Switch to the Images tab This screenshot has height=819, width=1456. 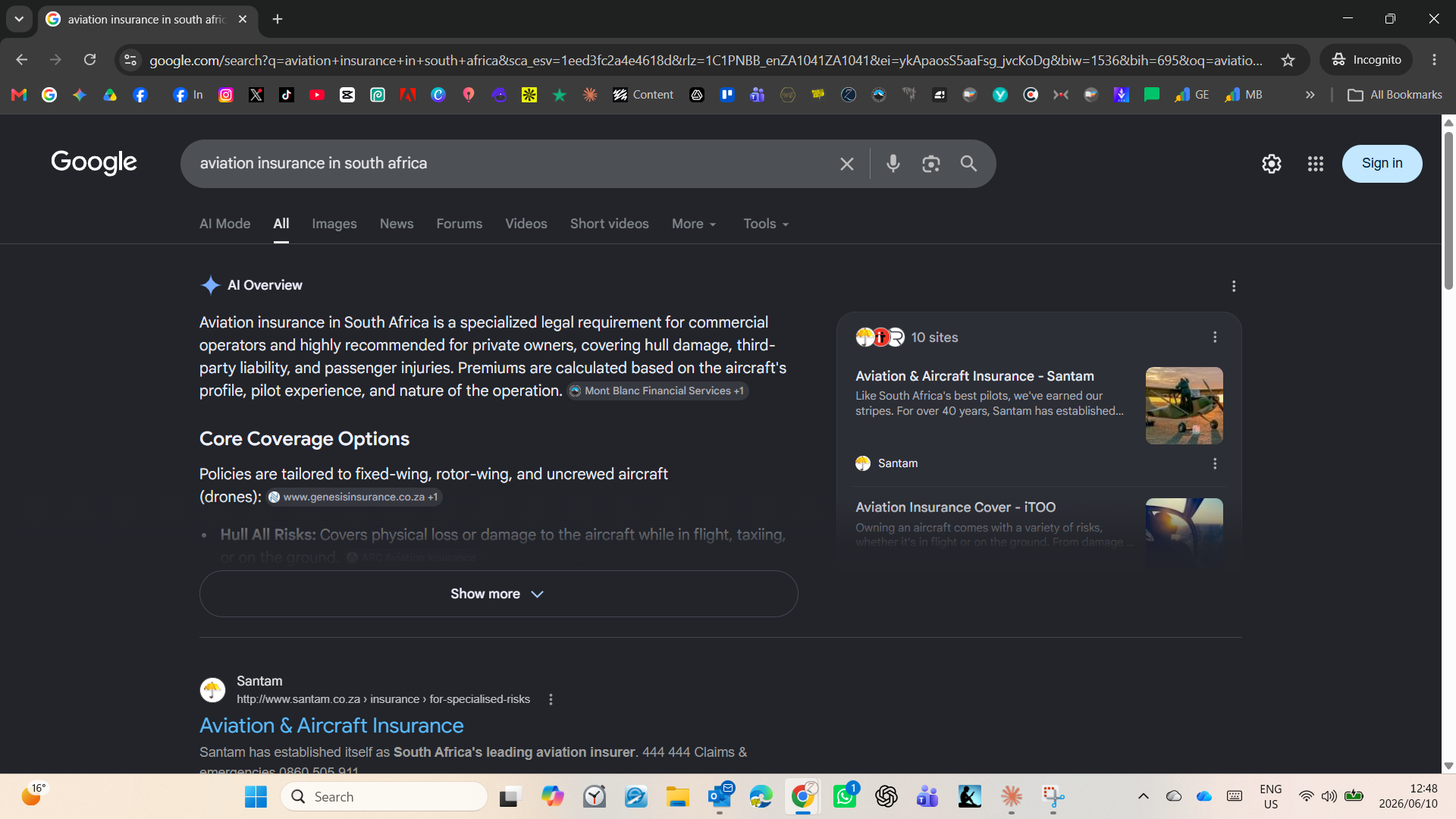(334, 224)
